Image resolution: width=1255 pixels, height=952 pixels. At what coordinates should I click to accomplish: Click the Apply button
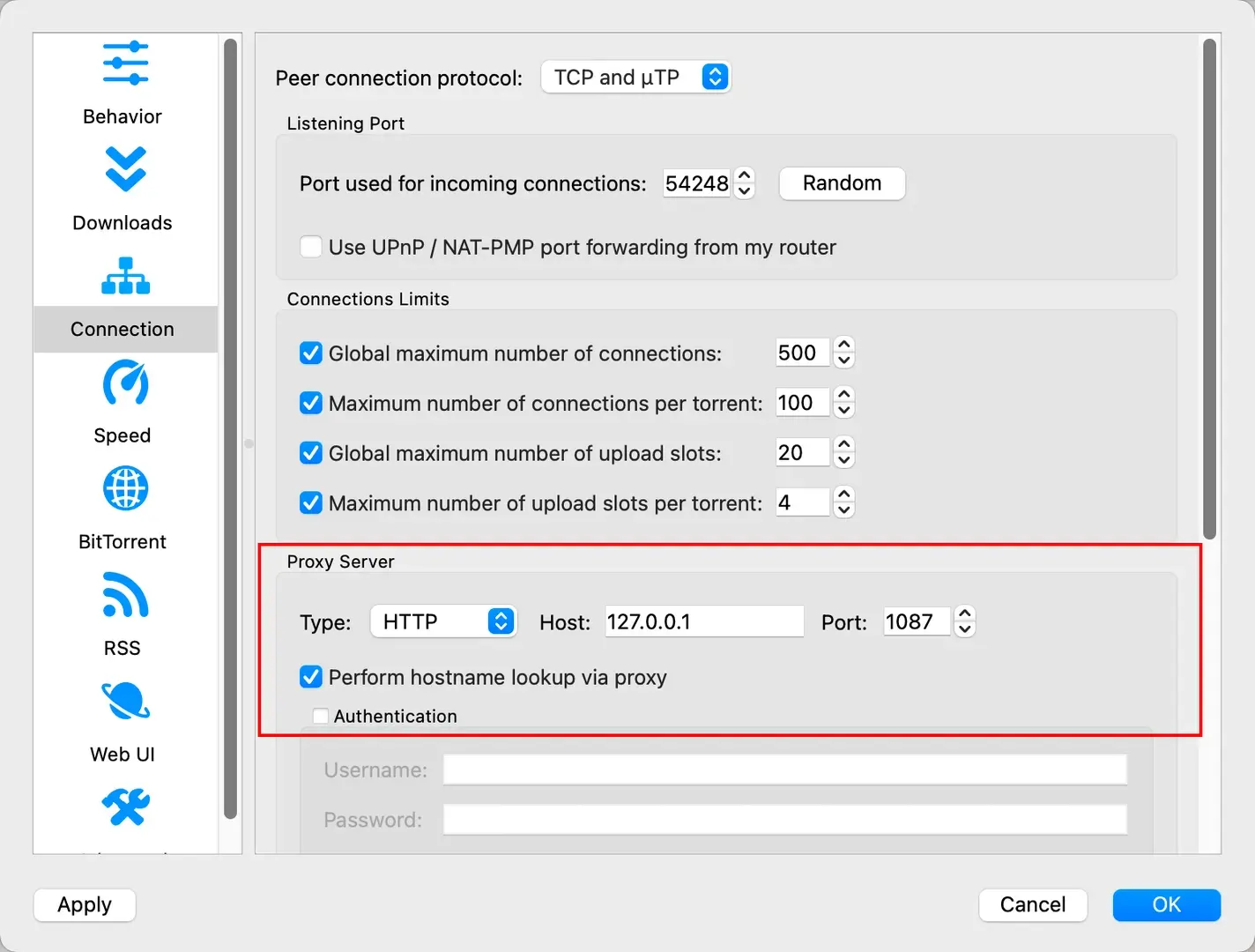coord(85,904)
